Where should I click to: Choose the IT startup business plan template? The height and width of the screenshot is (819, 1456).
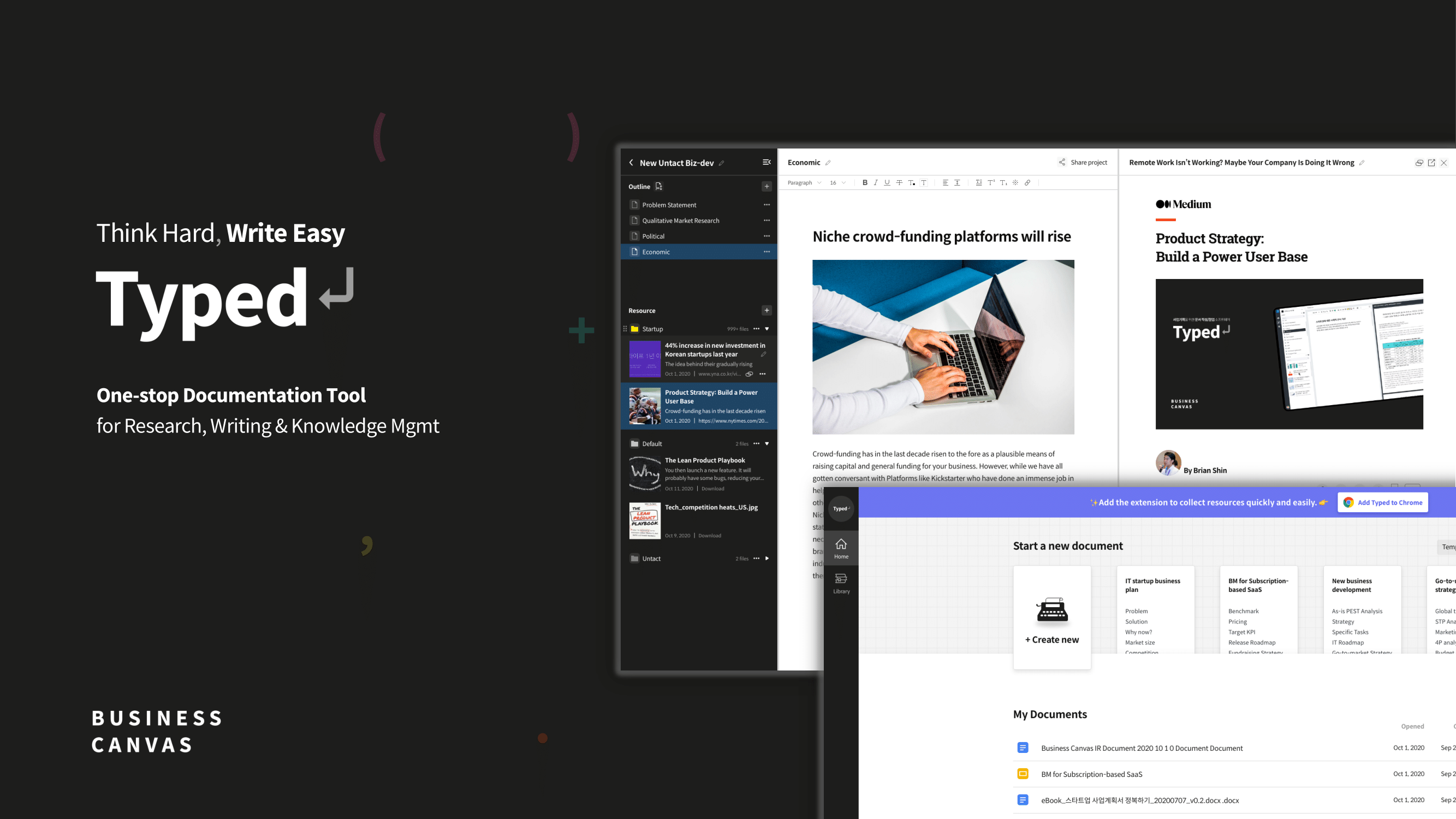(1155, 610)
